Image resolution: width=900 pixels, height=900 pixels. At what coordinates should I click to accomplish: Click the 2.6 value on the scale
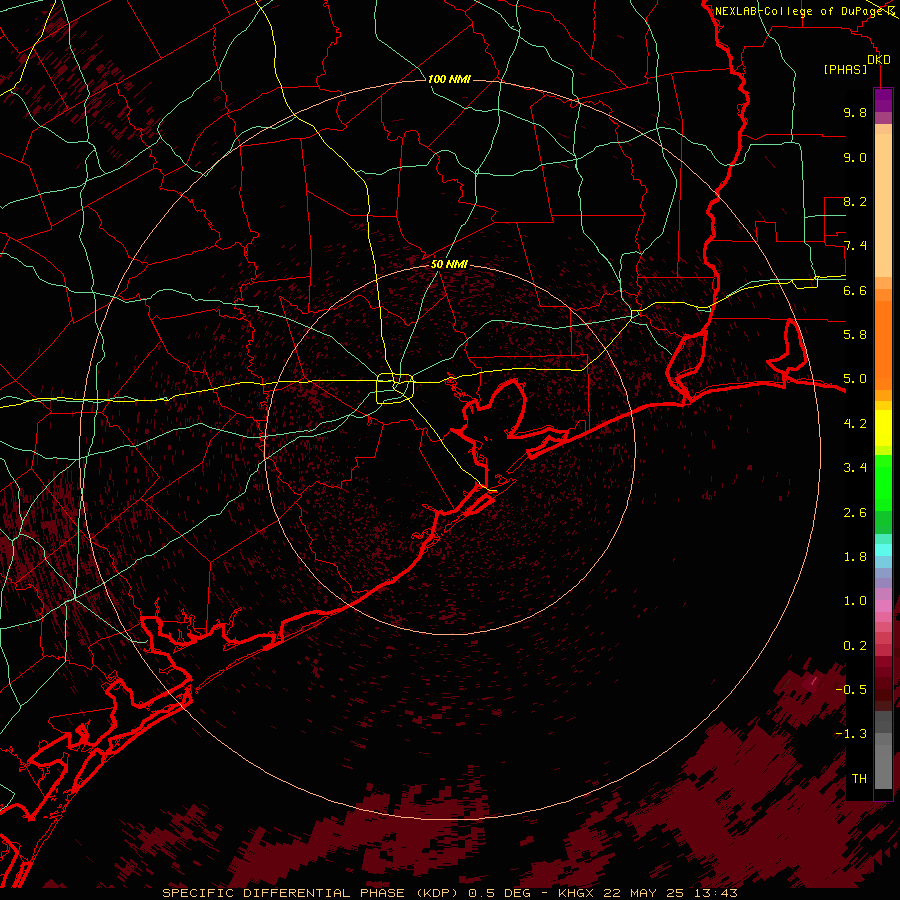[x=855, y=513]
